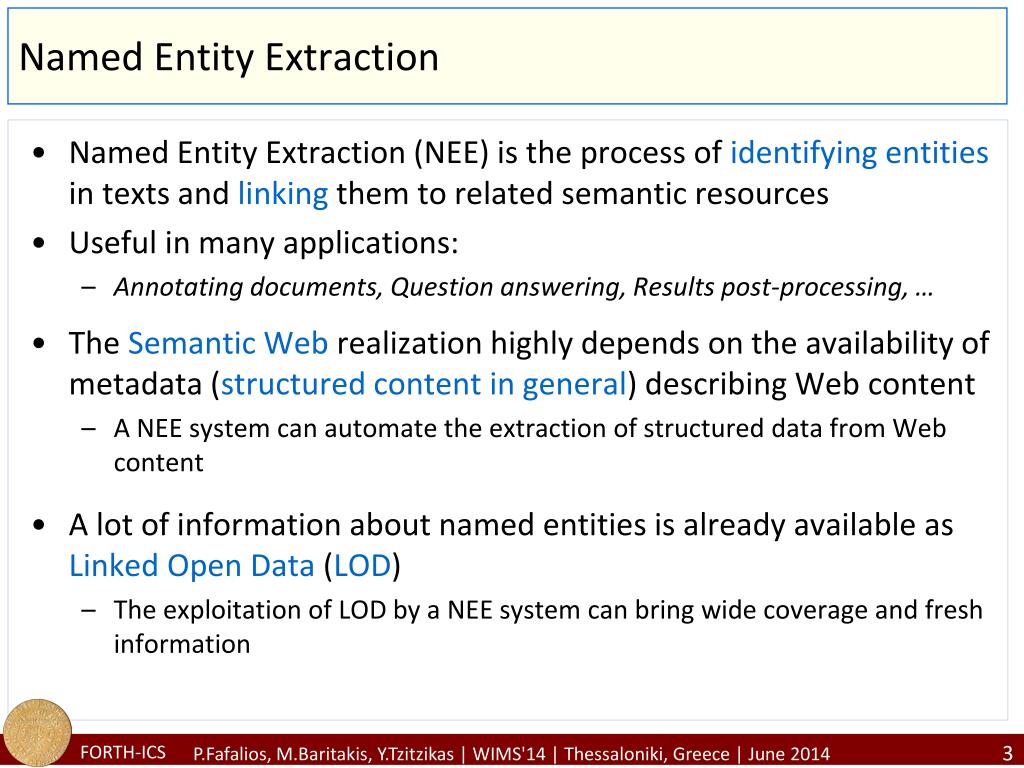Image resolution: width=1024 pixels, height=768 pixels.
Task: Click 'June 2014' in the footer
Action: [788, 754]
